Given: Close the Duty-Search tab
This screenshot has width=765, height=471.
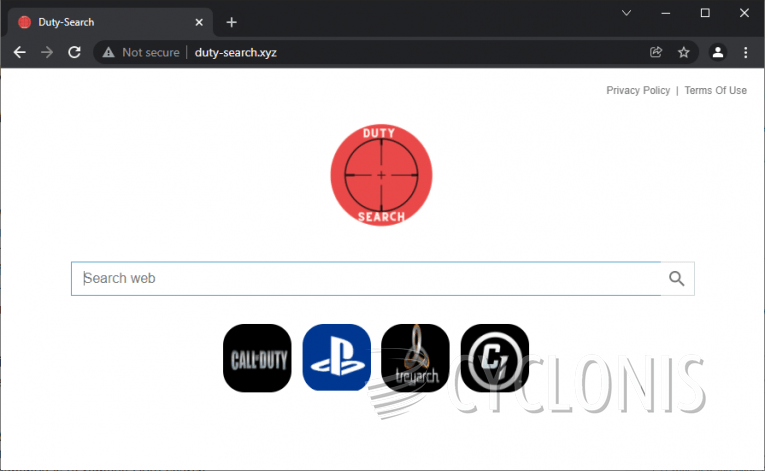Looking at the screenshot, I should coord(200,22).
